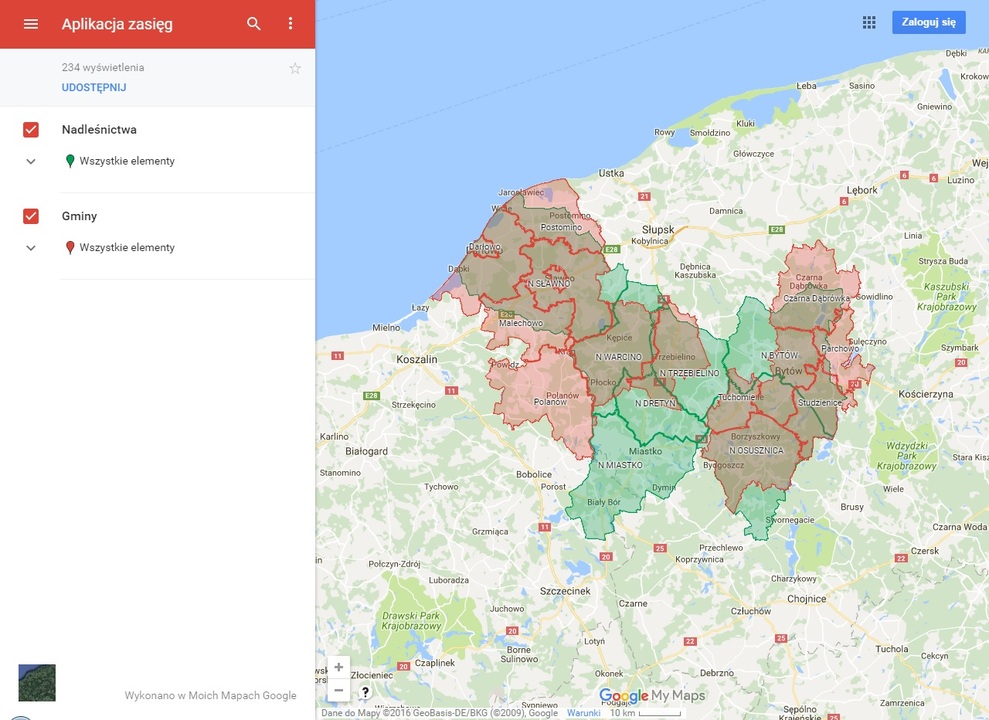Open the Google apps grid
989x720 pixels.
(869, 22)
